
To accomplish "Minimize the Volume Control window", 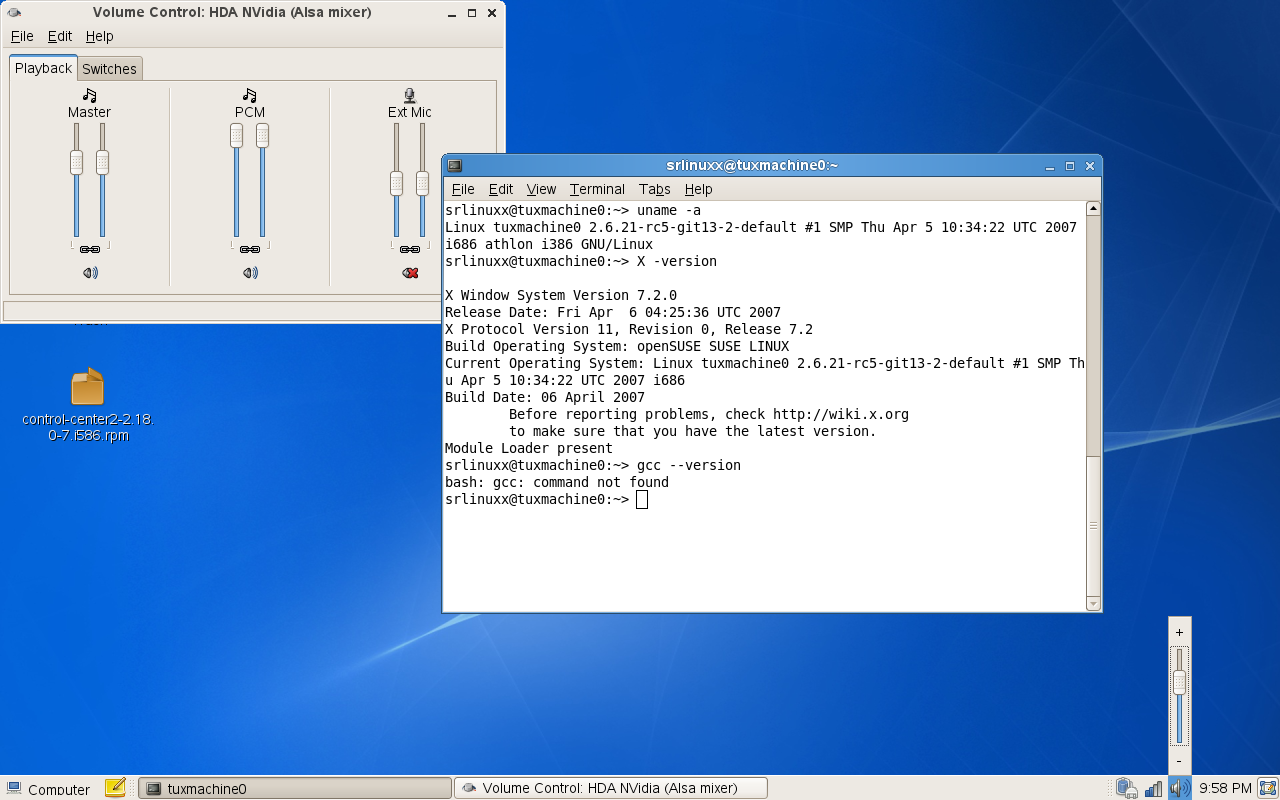I will (452, 13).
